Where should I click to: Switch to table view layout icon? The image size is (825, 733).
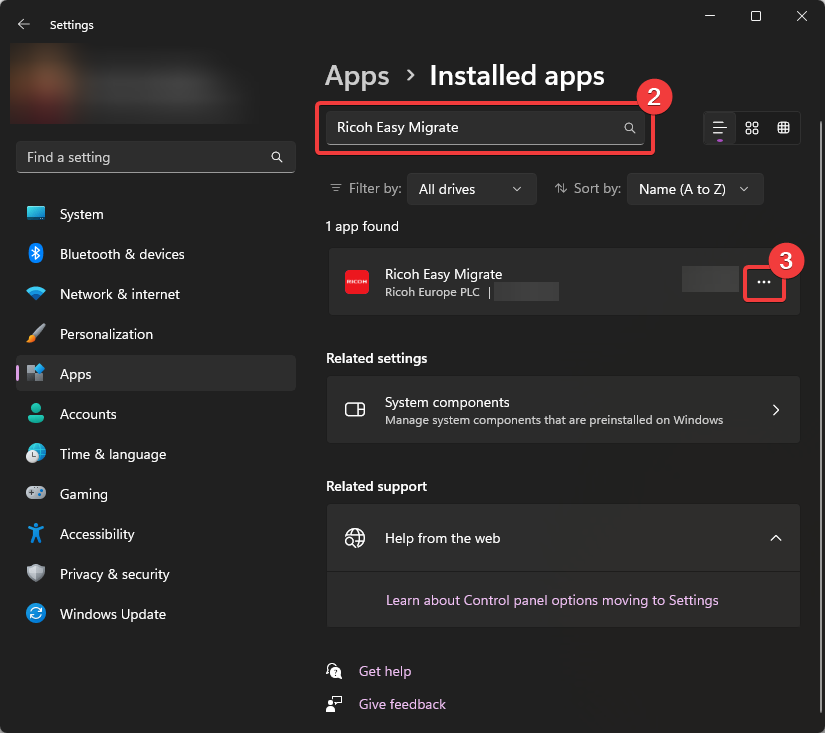pyautogui.click(x=784, y=128)
